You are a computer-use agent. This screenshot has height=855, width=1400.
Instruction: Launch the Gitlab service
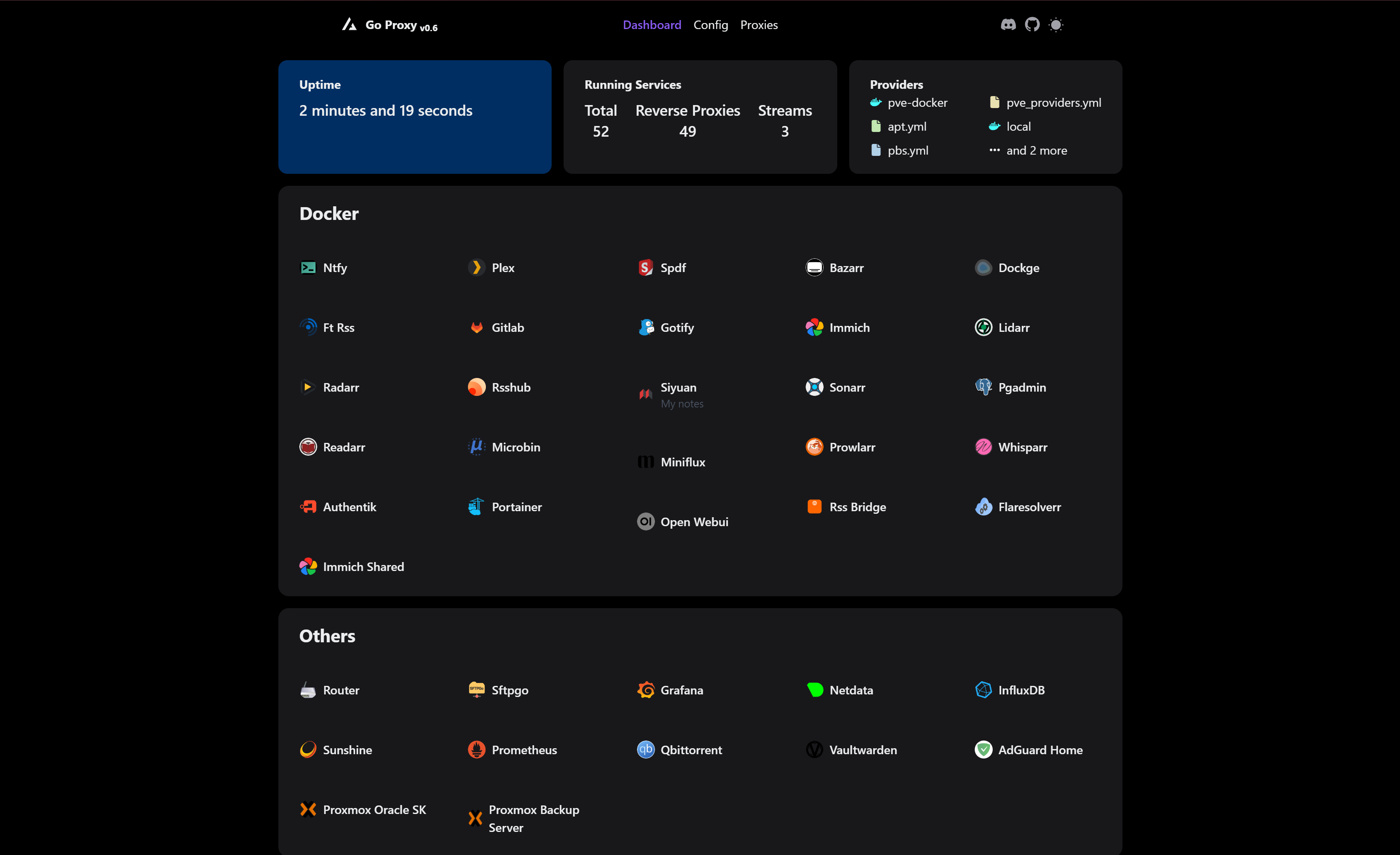pos(507,327)
